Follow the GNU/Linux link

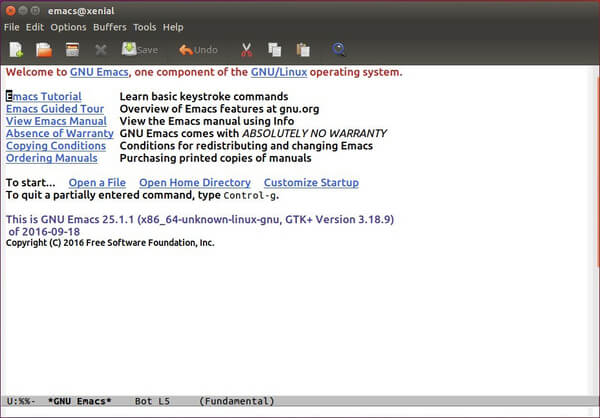click(279, 72)
